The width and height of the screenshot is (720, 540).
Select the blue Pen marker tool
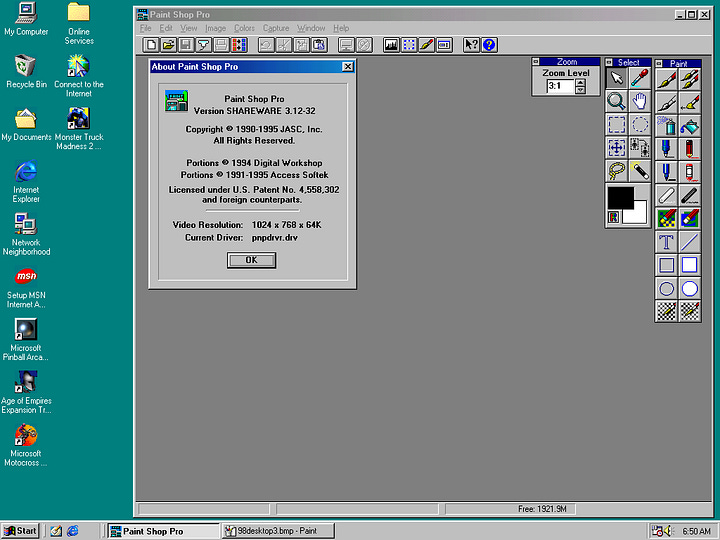coord(666,149)
